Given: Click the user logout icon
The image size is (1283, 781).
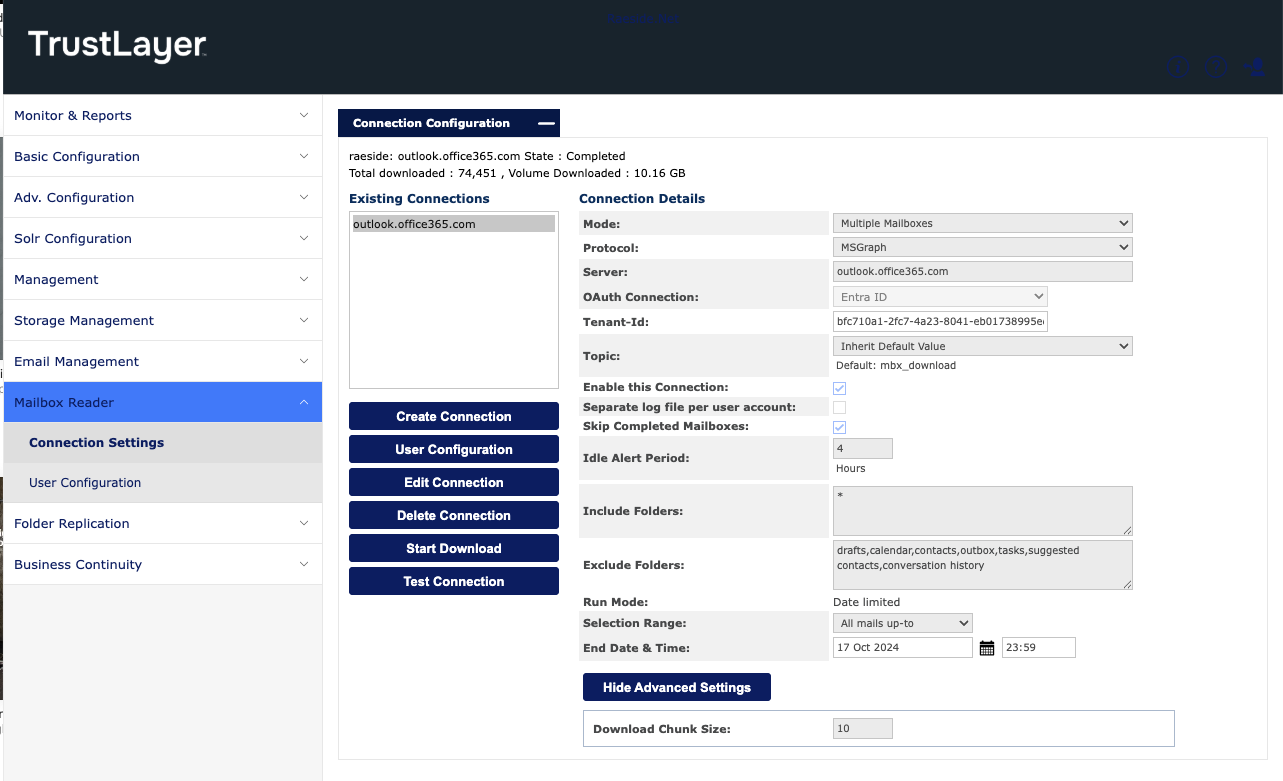Looking at the screenshot, I should point(1253,67).
